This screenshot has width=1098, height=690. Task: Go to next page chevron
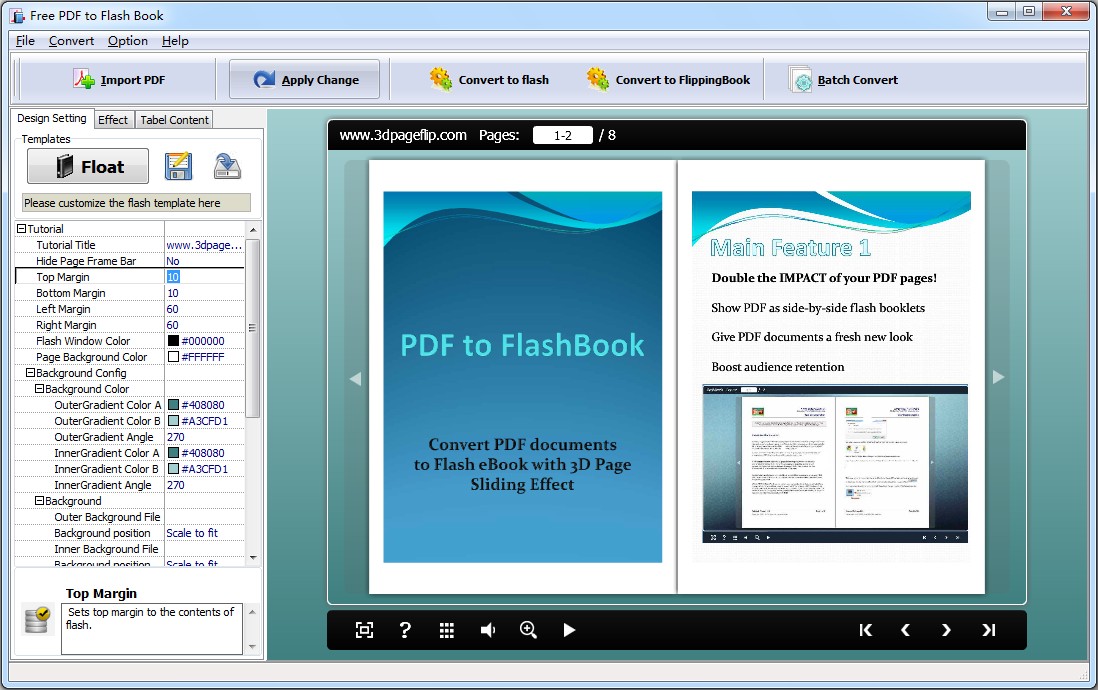(x=946, y=630)
